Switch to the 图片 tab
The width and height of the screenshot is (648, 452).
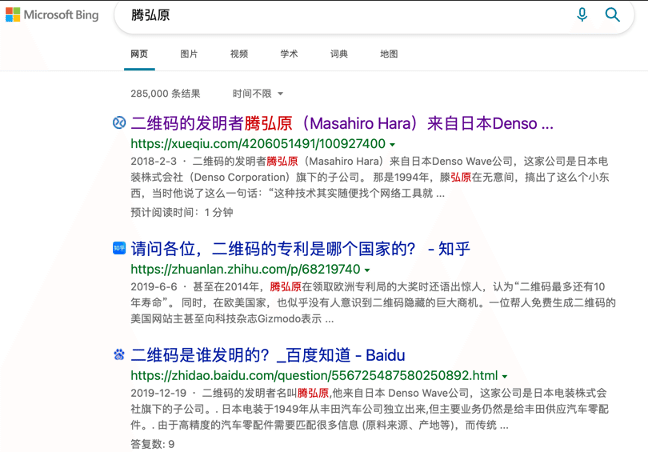[189, 54]
